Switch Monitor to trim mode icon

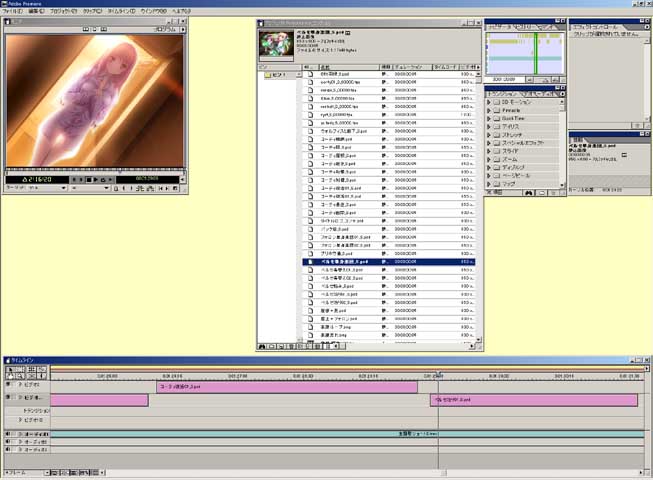coord(104,29)
